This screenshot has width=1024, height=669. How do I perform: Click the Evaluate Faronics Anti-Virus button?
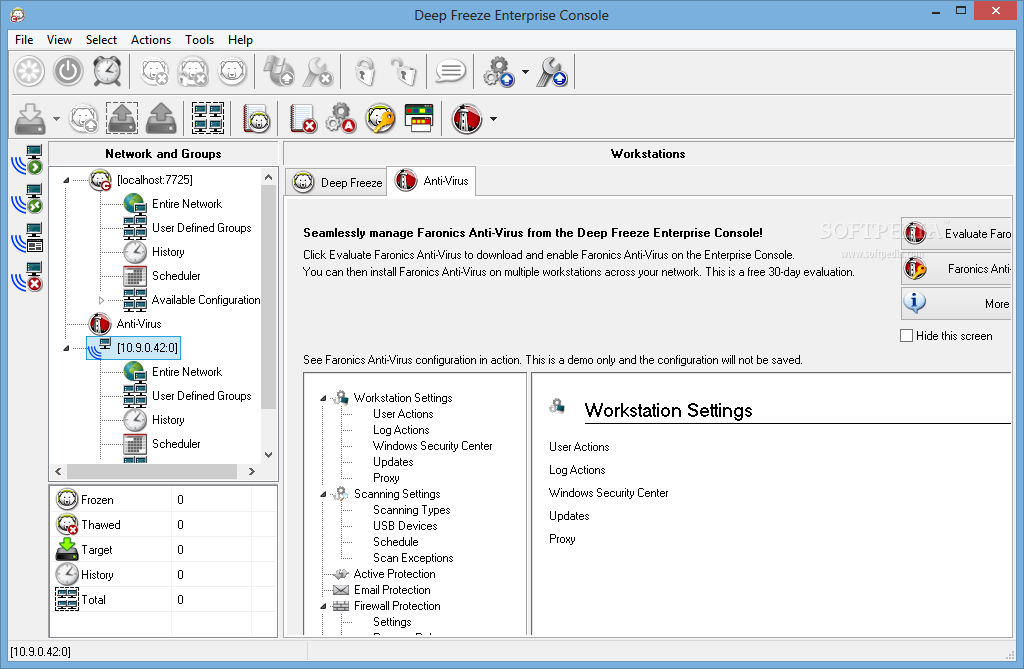pos(957,233)
